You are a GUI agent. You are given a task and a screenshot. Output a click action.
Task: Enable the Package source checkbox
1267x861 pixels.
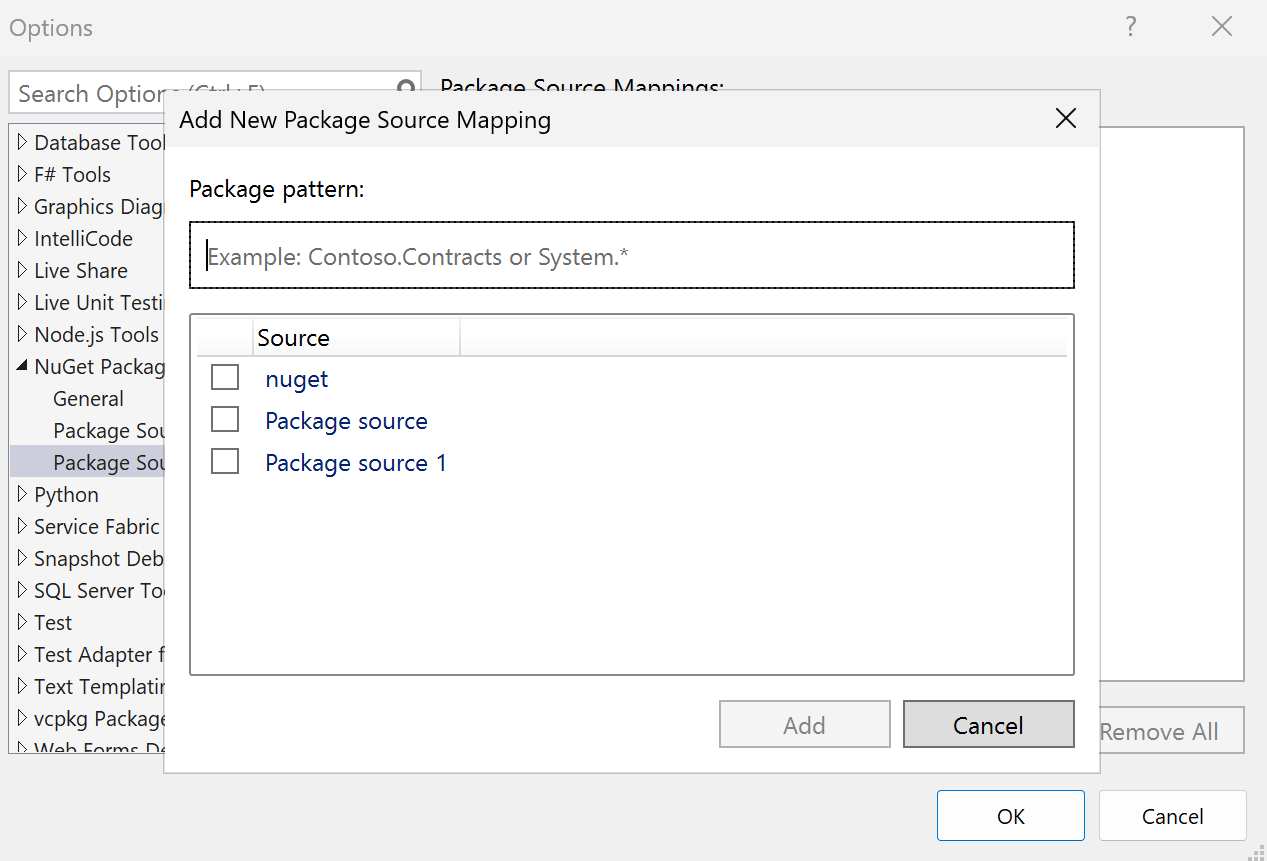(225, 420)
